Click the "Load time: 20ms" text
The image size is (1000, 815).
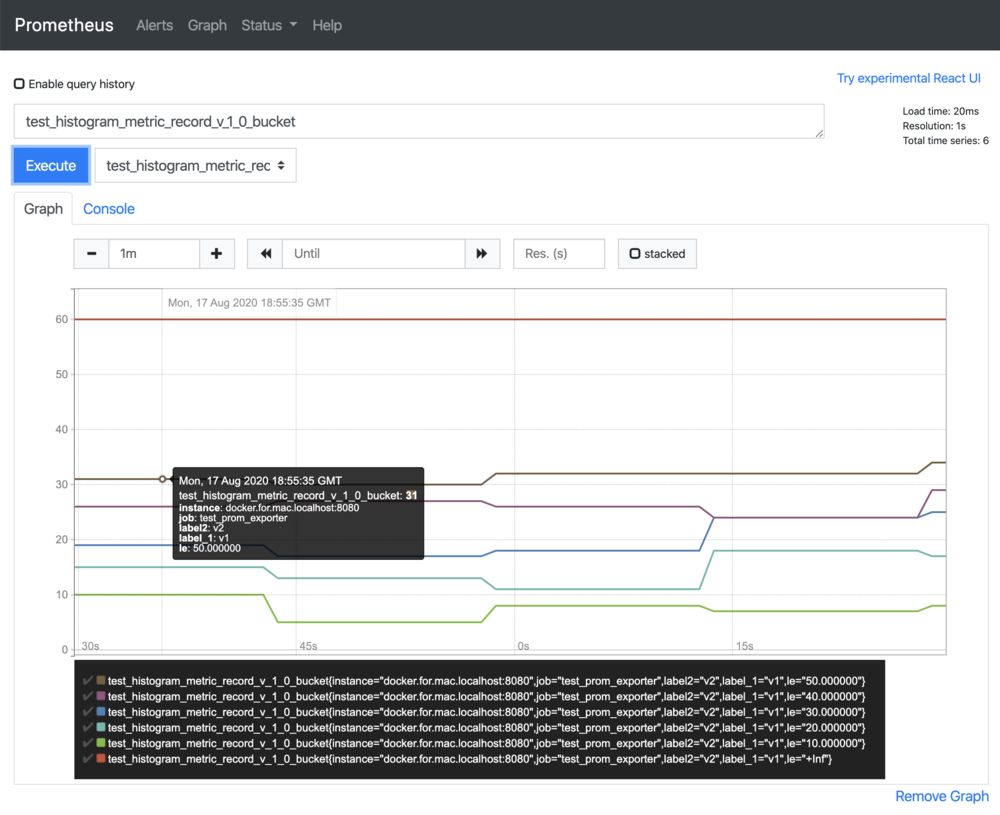[x=941, y=111]
